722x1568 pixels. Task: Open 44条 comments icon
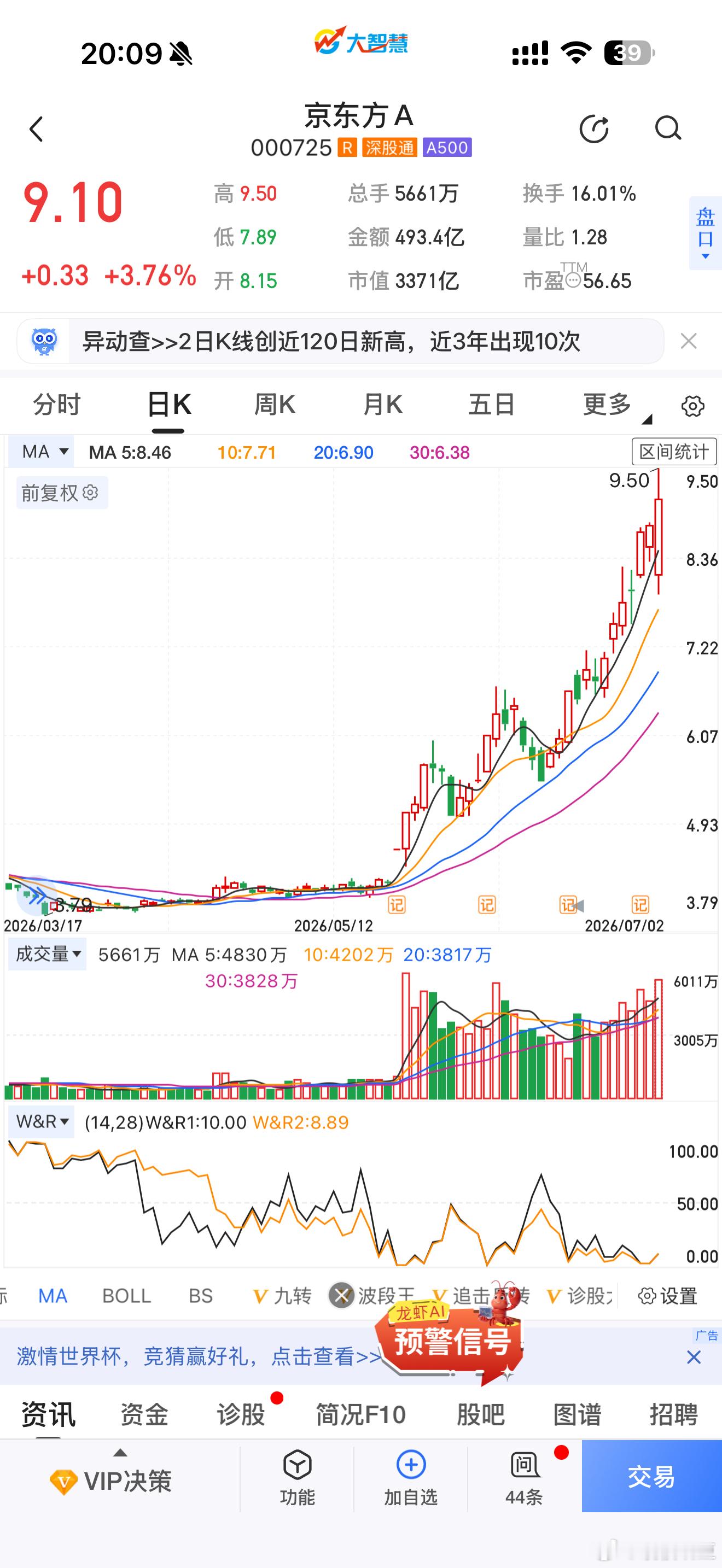pos(525,1465)
